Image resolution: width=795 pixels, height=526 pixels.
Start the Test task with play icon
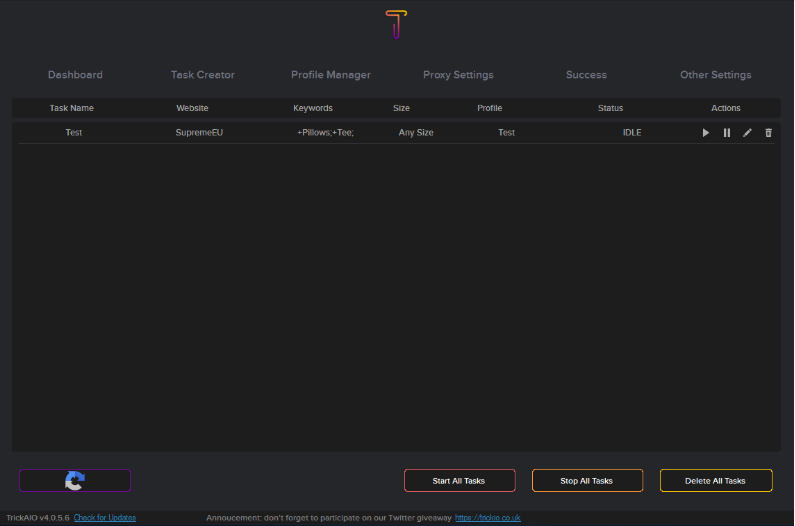pos(705,133)
